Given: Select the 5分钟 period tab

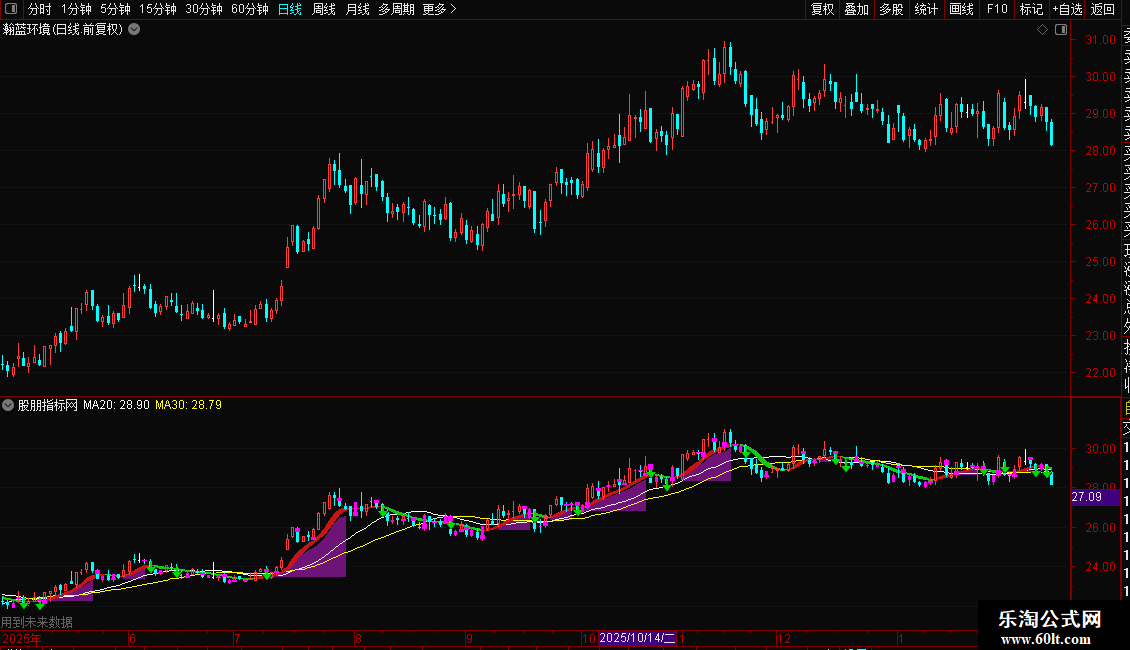Looking at the screenshot, I should pyautogui.click(x=115, y=9).
